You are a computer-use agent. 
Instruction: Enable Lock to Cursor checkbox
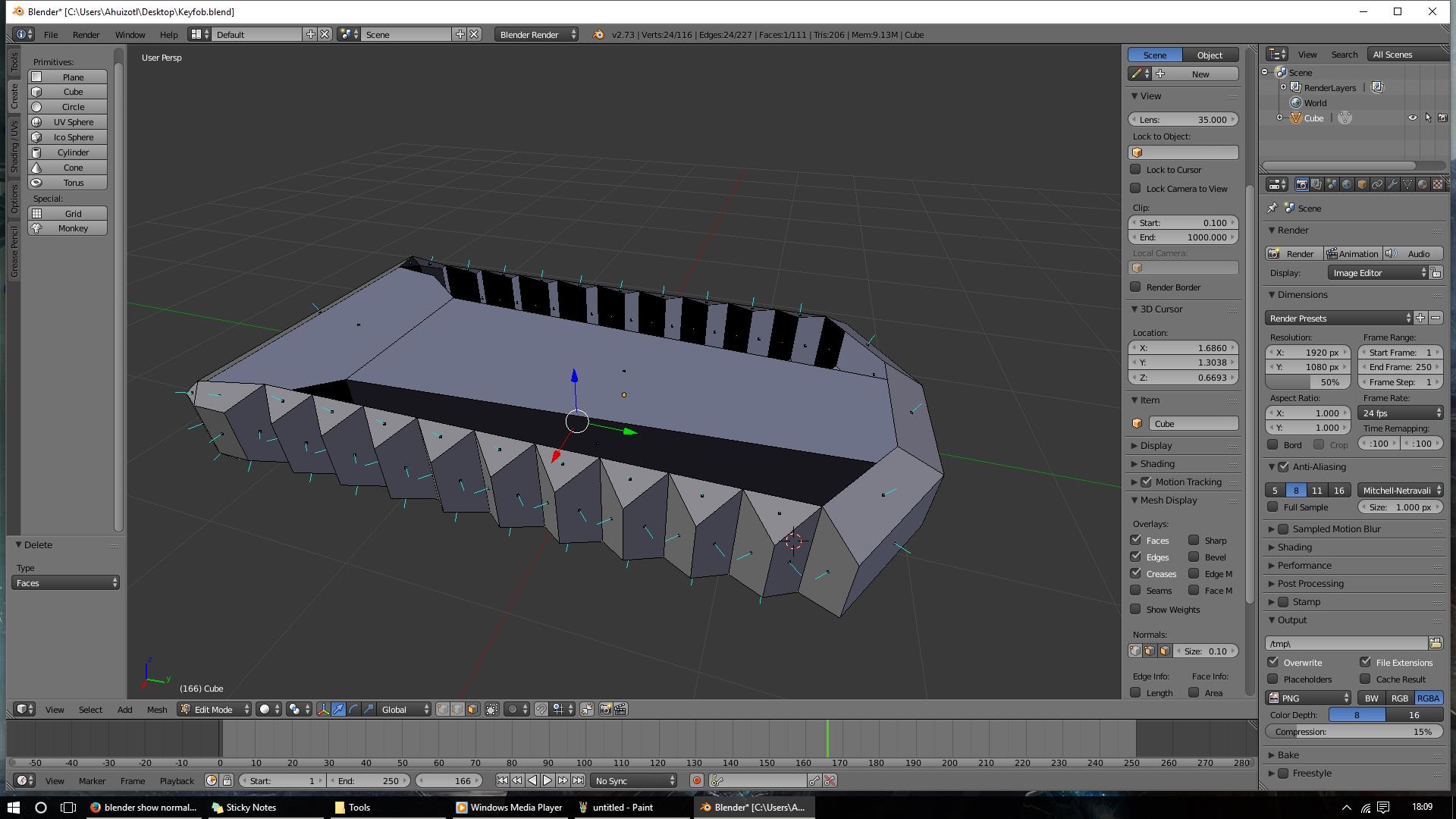[x=1135, y=169]
